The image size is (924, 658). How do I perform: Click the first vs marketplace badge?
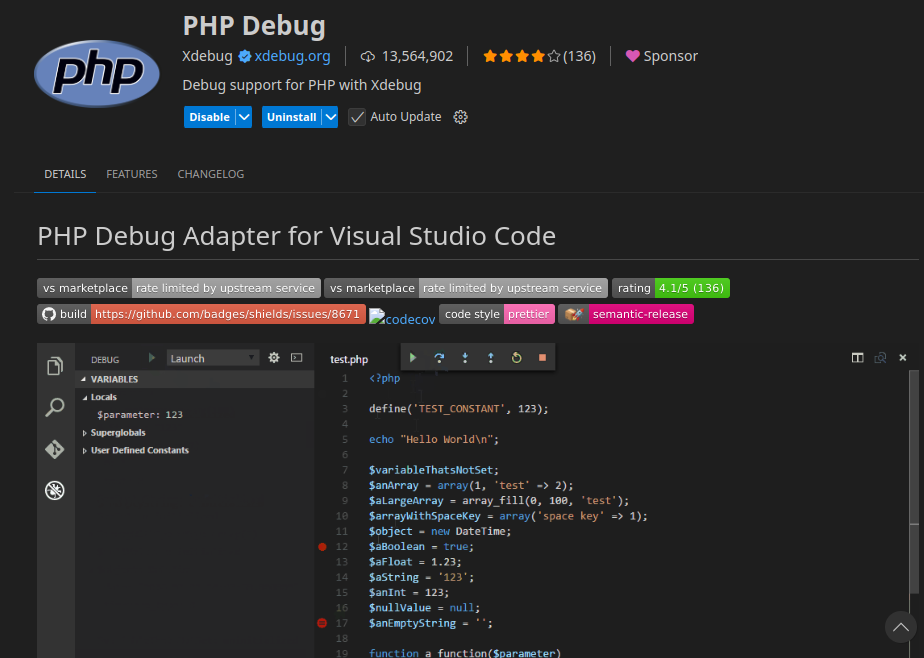(179, 288)
